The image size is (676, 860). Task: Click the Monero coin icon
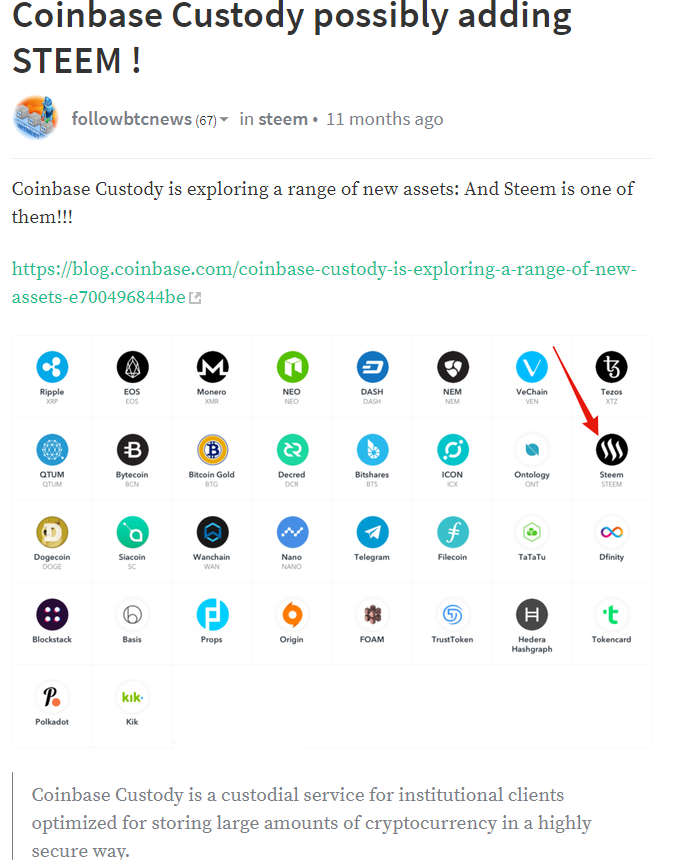(212, 367)
